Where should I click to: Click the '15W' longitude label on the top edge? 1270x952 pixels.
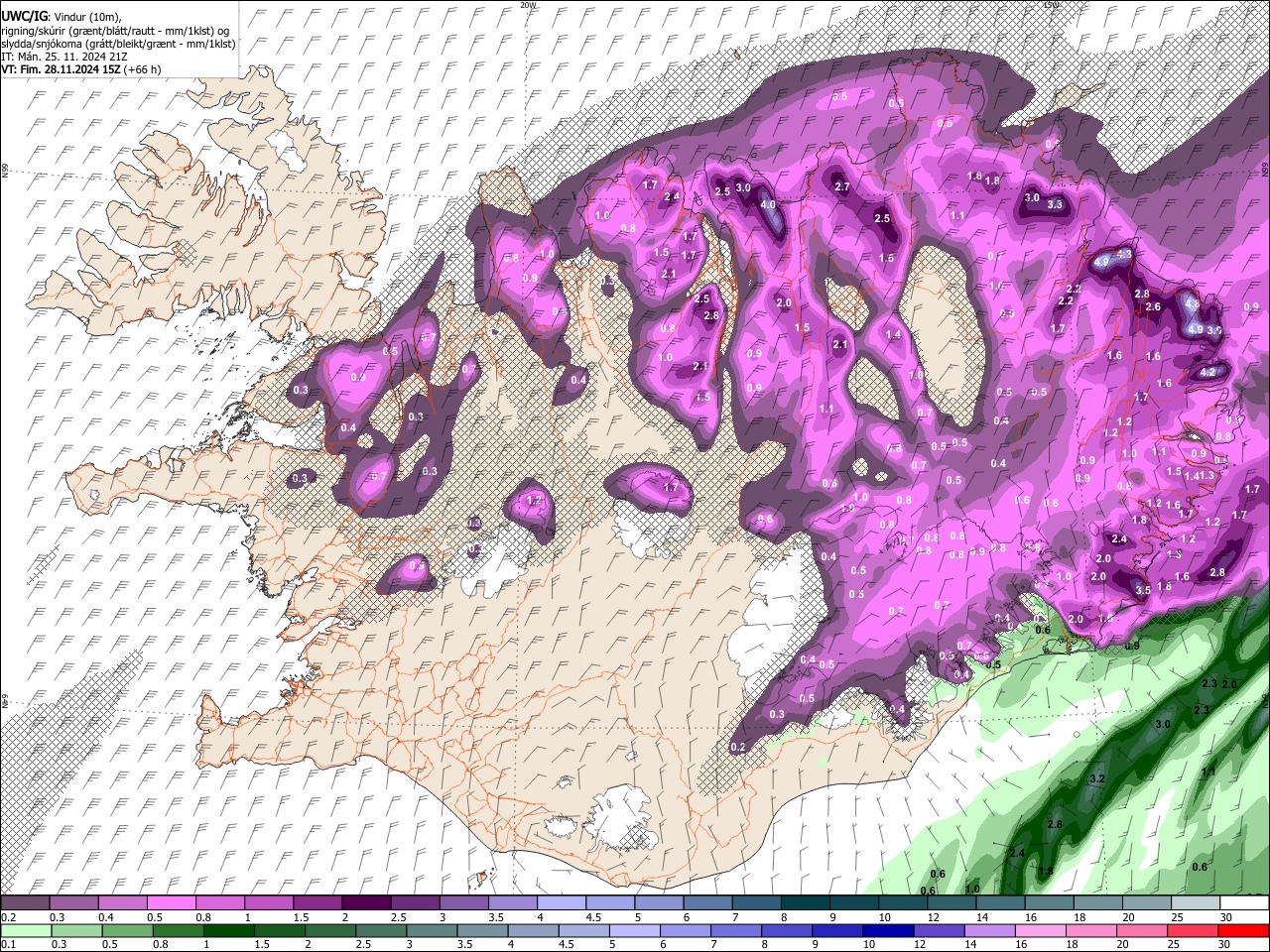[x=1051, y=5]
